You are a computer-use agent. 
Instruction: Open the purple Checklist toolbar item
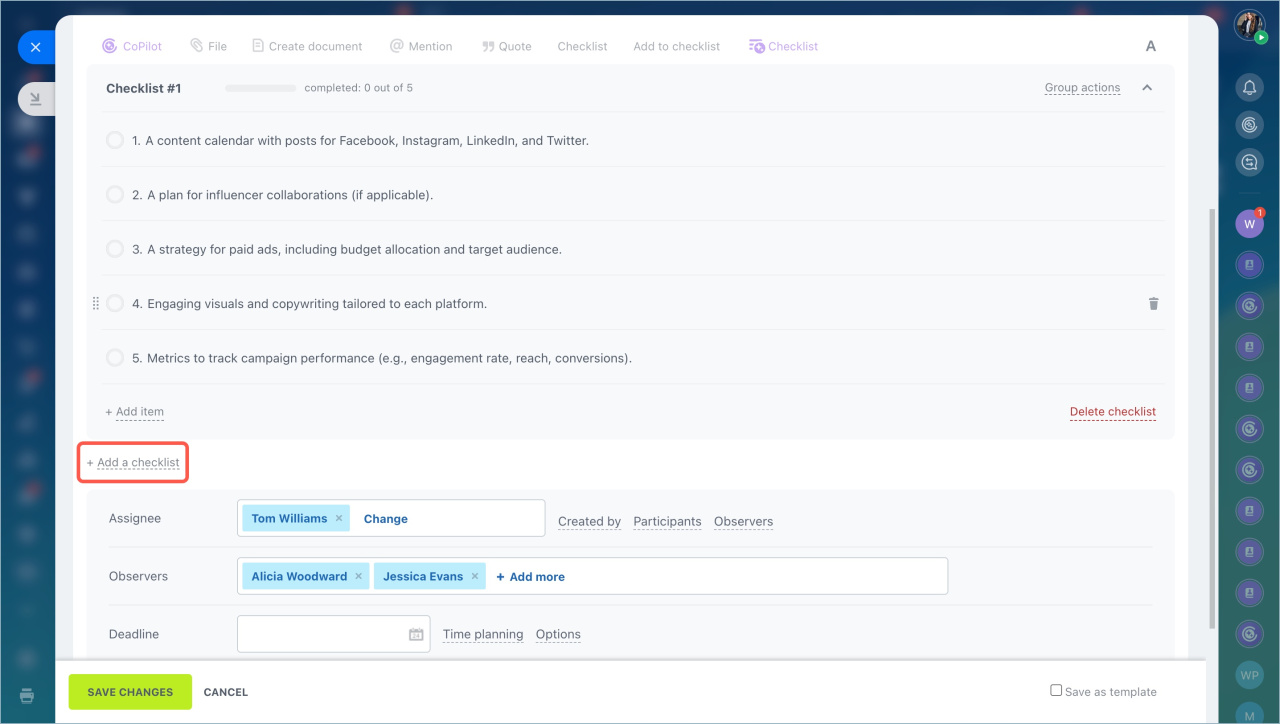[x=783, y=46]
